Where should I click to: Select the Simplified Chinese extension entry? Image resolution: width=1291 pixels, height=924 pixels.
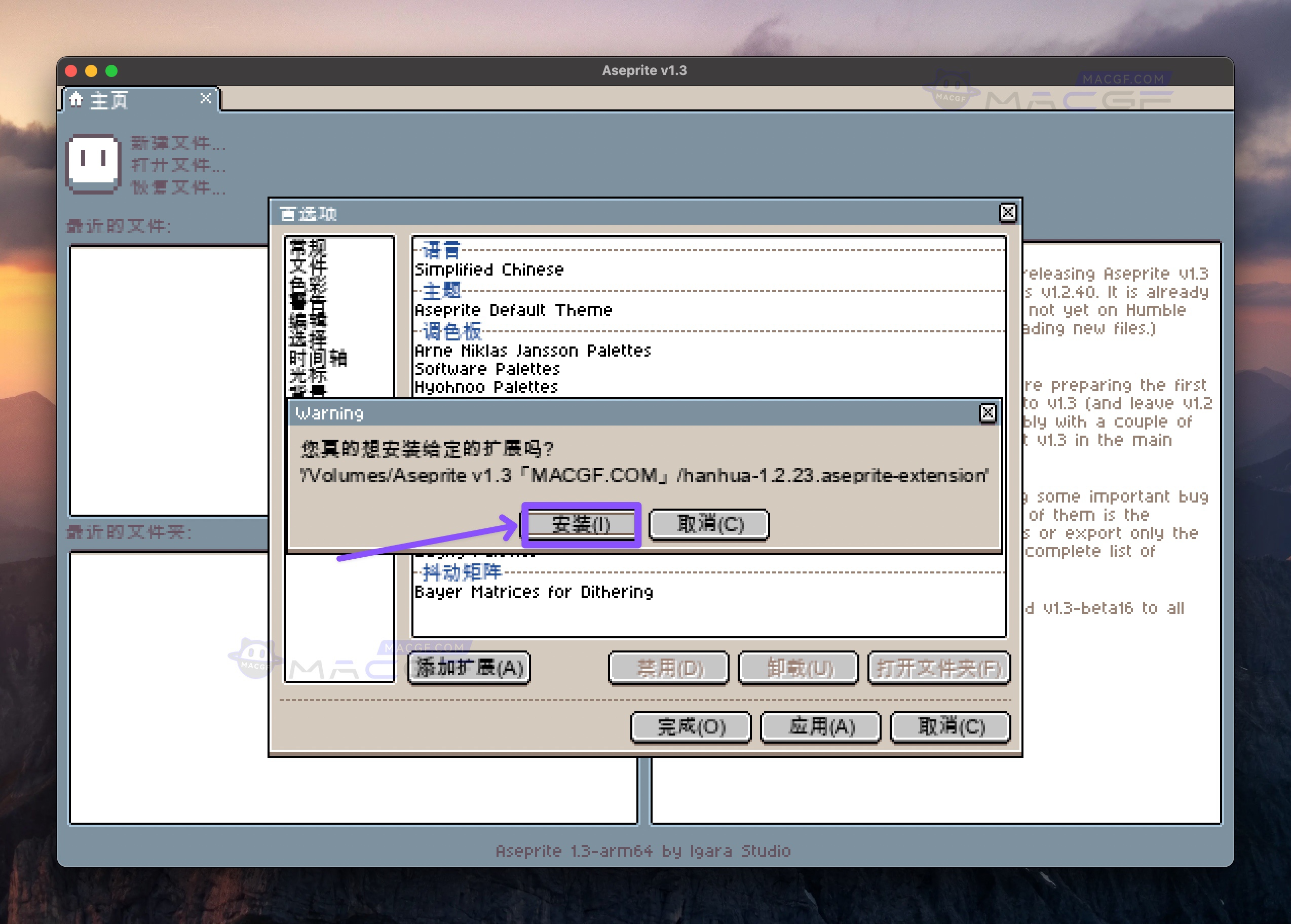(x=488, y=269)
